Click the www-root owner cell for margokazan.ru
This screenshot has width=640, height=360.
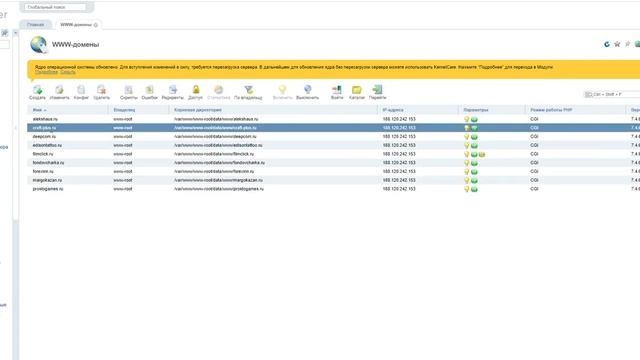coord(122,180)
